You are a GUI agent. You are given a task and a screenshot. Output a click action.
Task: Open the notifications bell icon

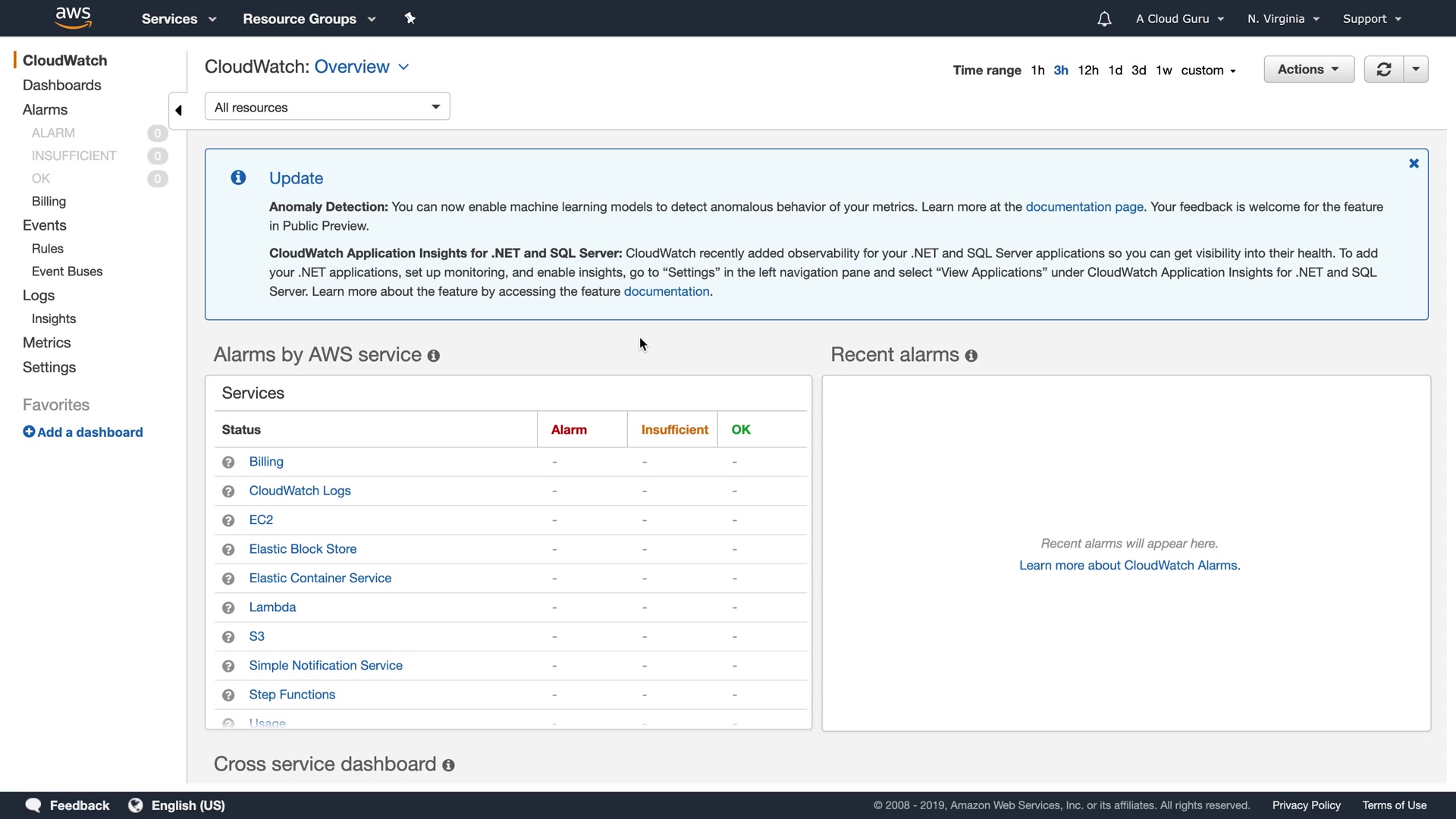tap(1104, 19)
